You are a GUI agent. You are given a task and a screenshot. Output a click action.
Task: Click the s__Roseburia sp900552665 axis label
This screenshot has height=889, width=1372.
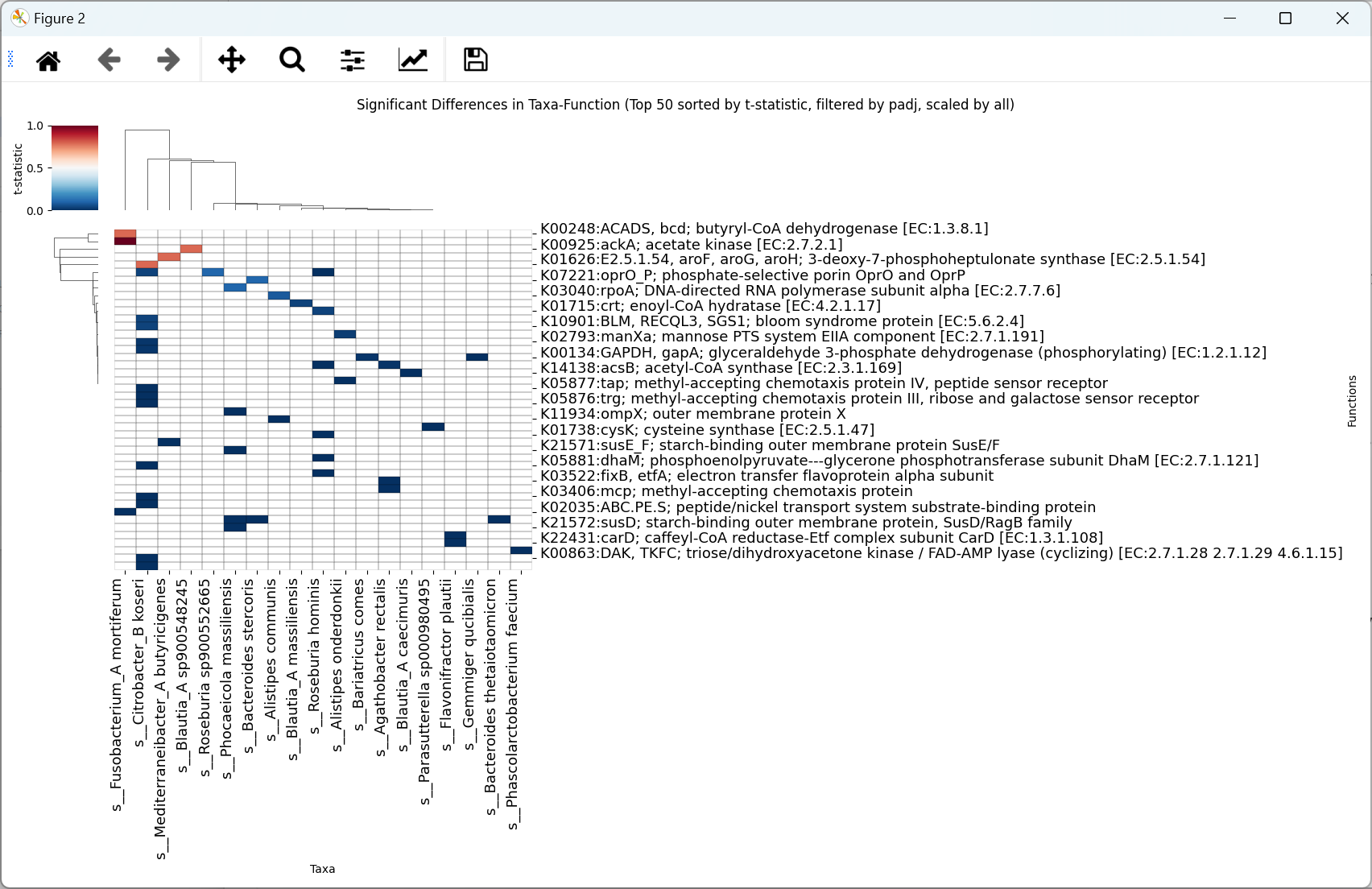click(x=205, y=677)
